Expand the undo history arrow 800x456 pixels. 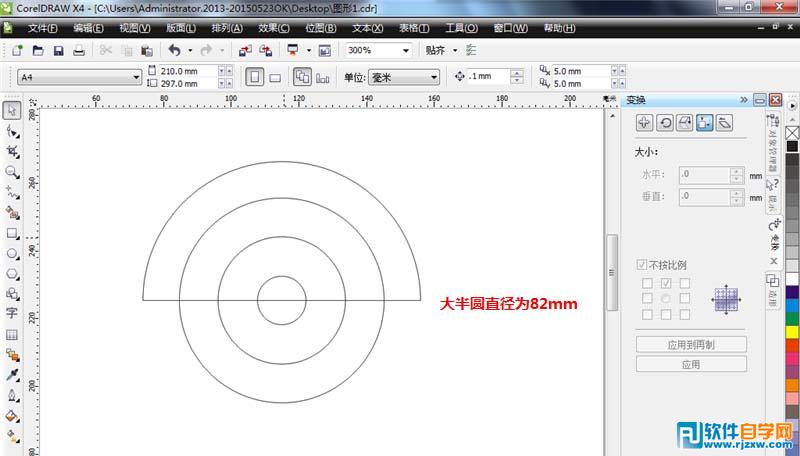point(190,50)
